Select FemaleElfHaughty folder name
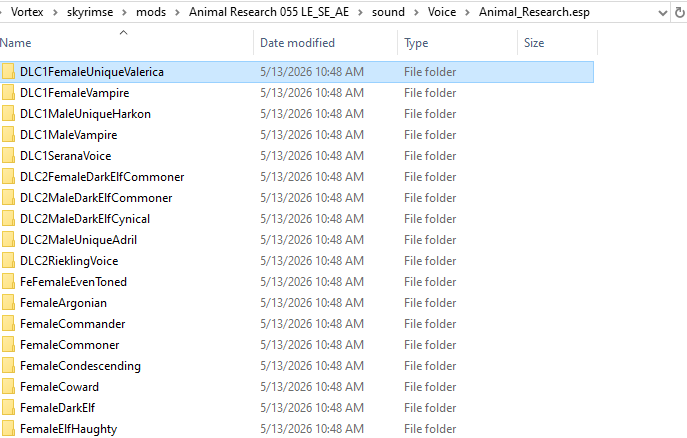 (69, 429)
